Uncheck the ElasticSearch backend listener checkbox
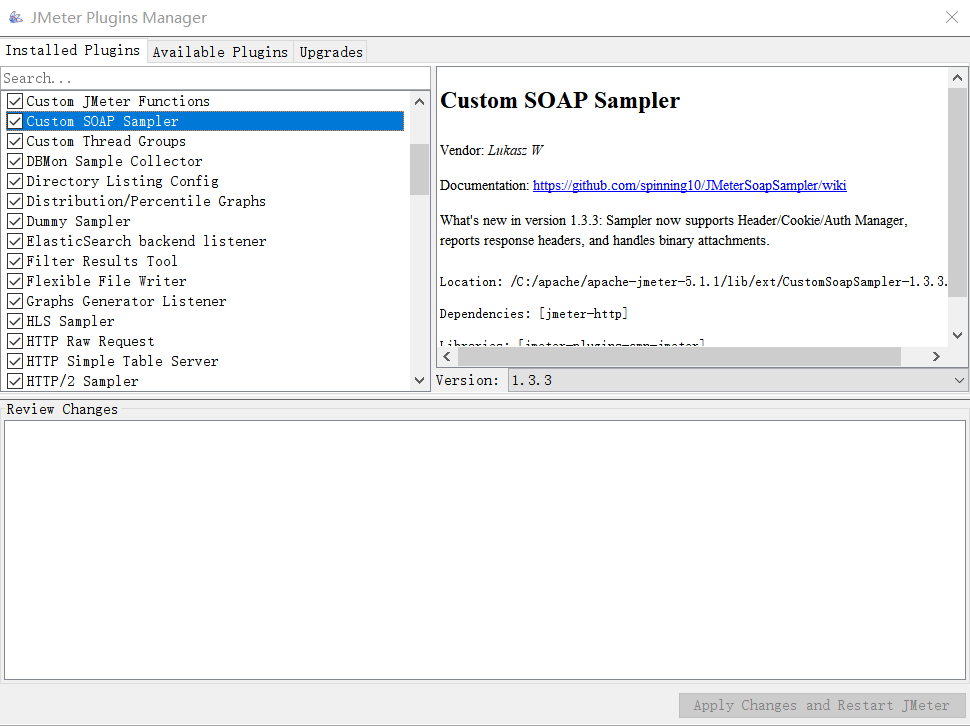970x726 pixels. [15, 241]
